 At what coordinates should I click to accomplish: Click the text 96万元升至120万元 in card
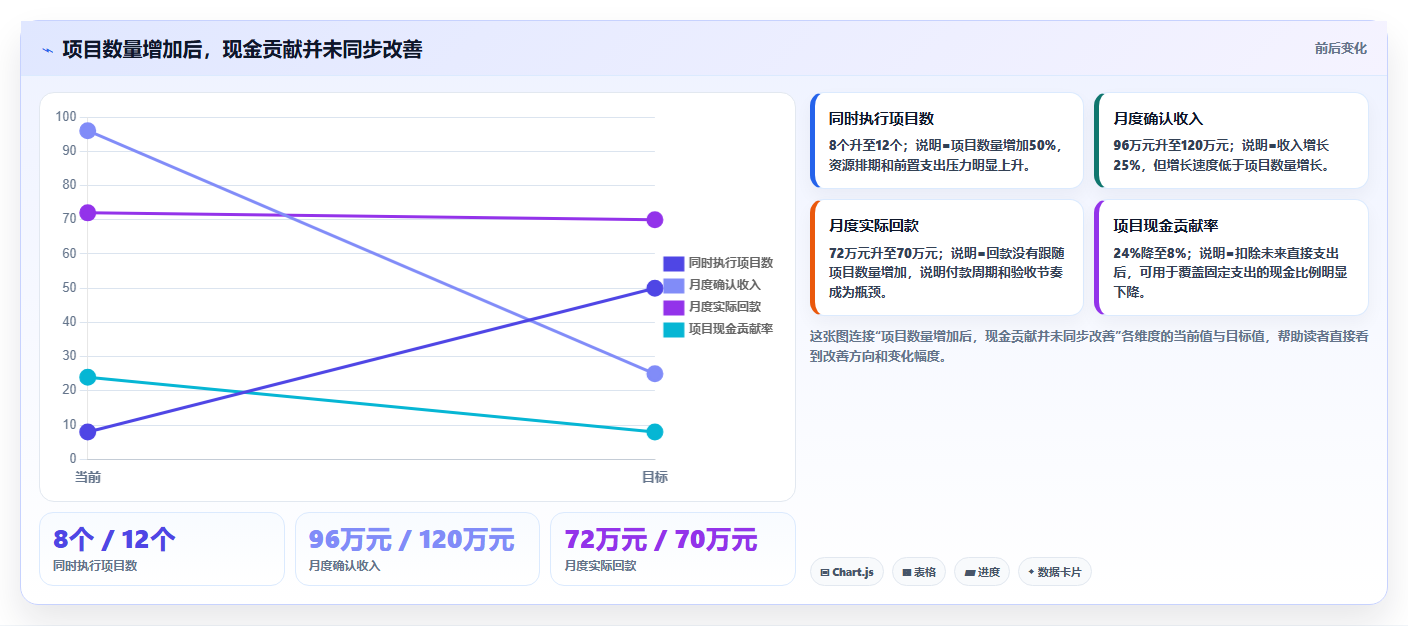pyautogui.click(x=1171, y=145)
